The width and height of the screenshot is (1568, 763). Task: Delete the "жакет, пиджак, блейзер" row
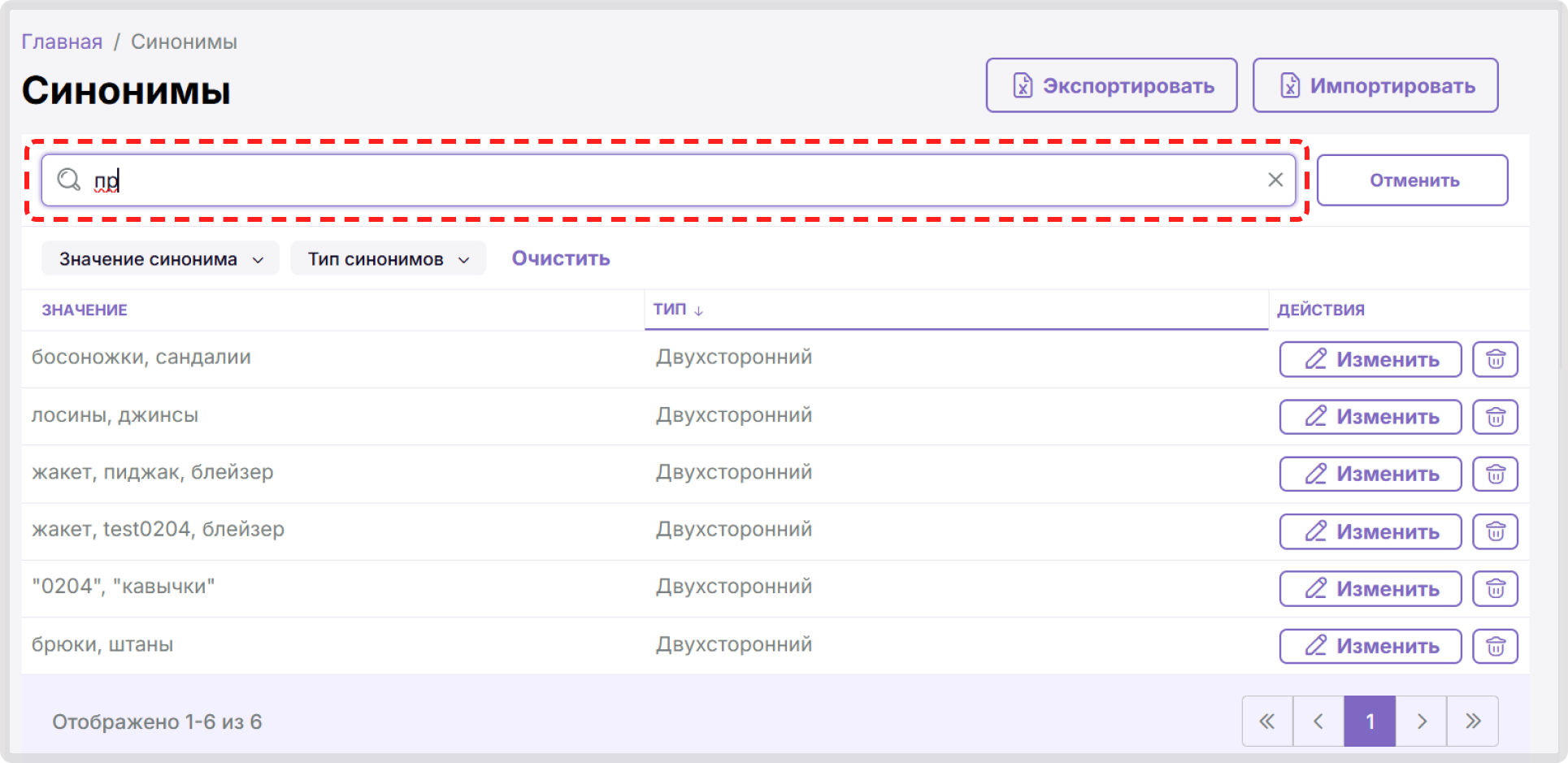click(x=1495, y=474)
